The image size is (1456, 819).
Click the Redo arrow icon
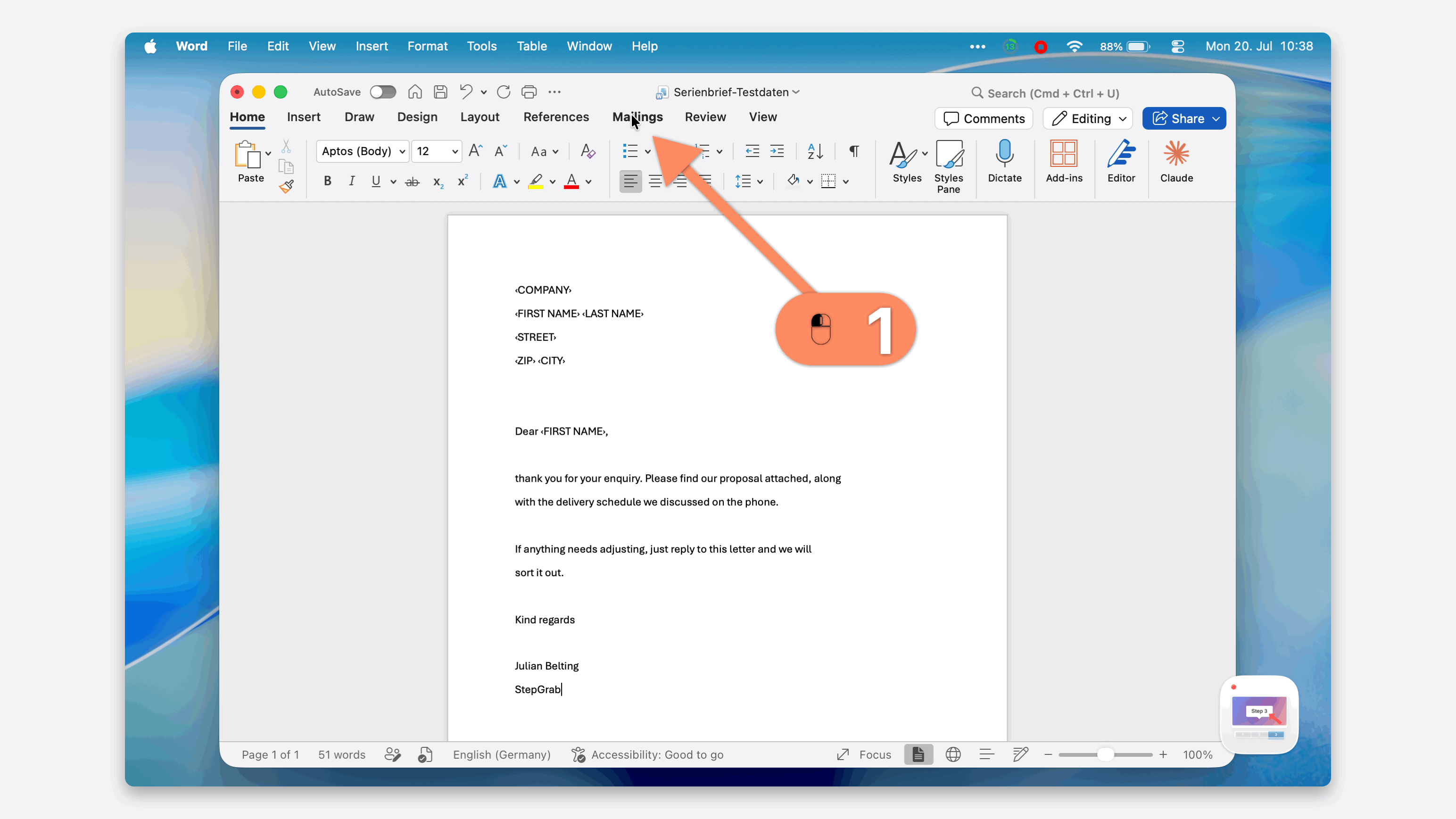[x=504, y=92]
